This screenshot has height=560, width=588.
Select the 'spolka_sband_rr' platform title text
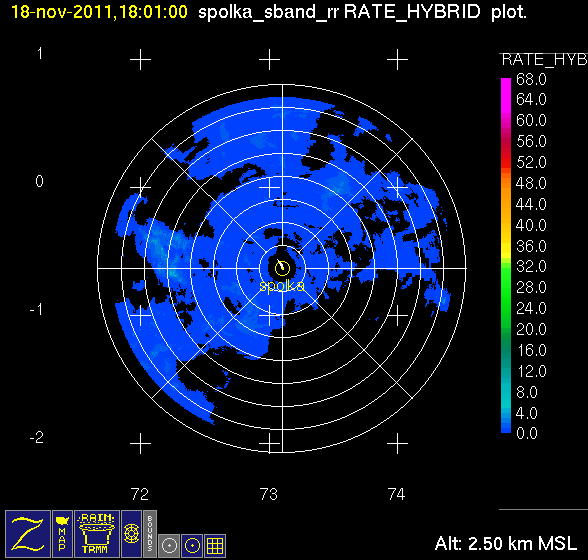268,12
